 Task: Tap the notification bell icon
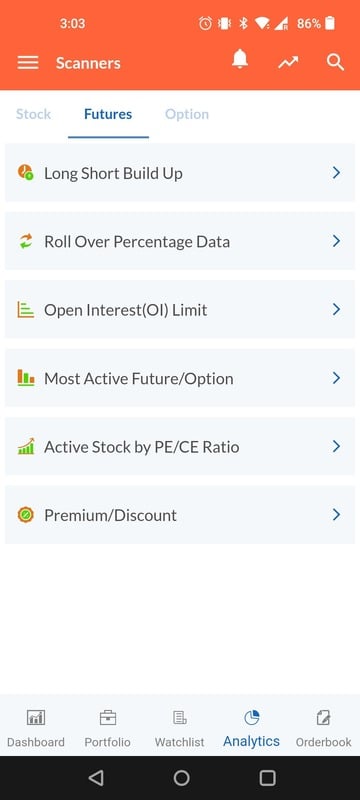(x=240, y=61)
